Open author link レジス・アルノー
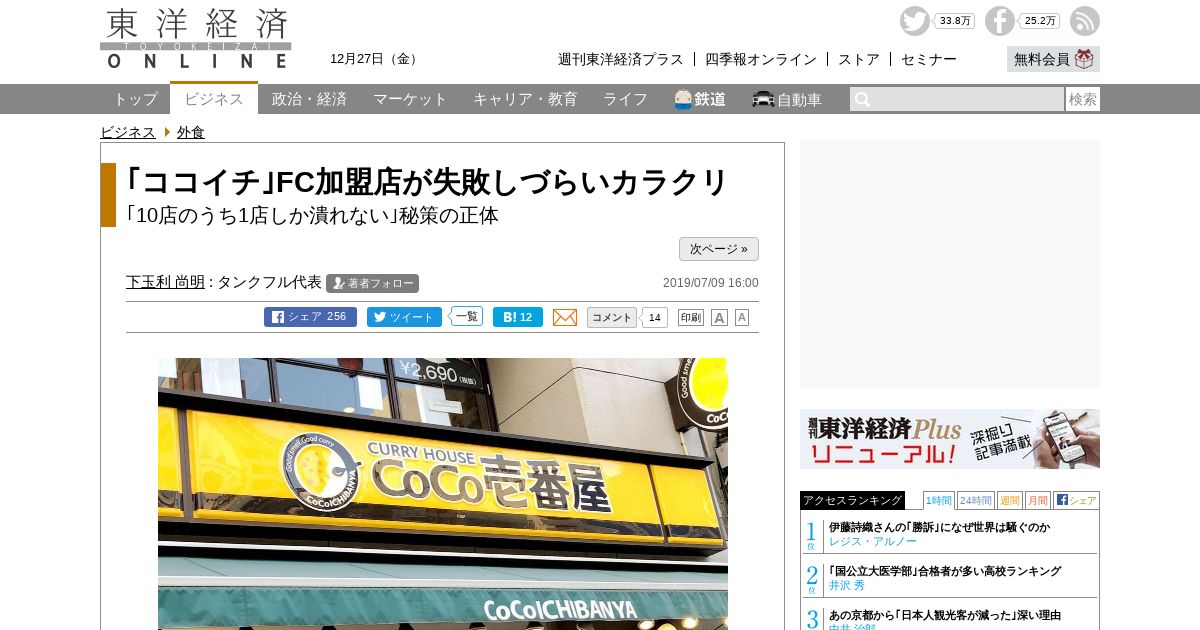 pyautogui.click(x=873, y=541)
